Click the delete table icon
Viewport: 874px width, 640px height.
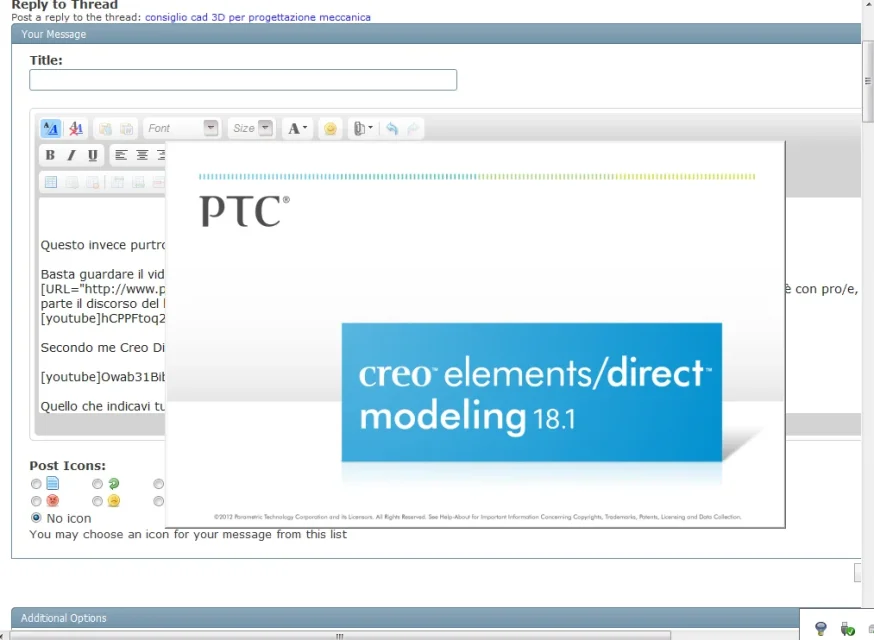(x=93, y=182)
